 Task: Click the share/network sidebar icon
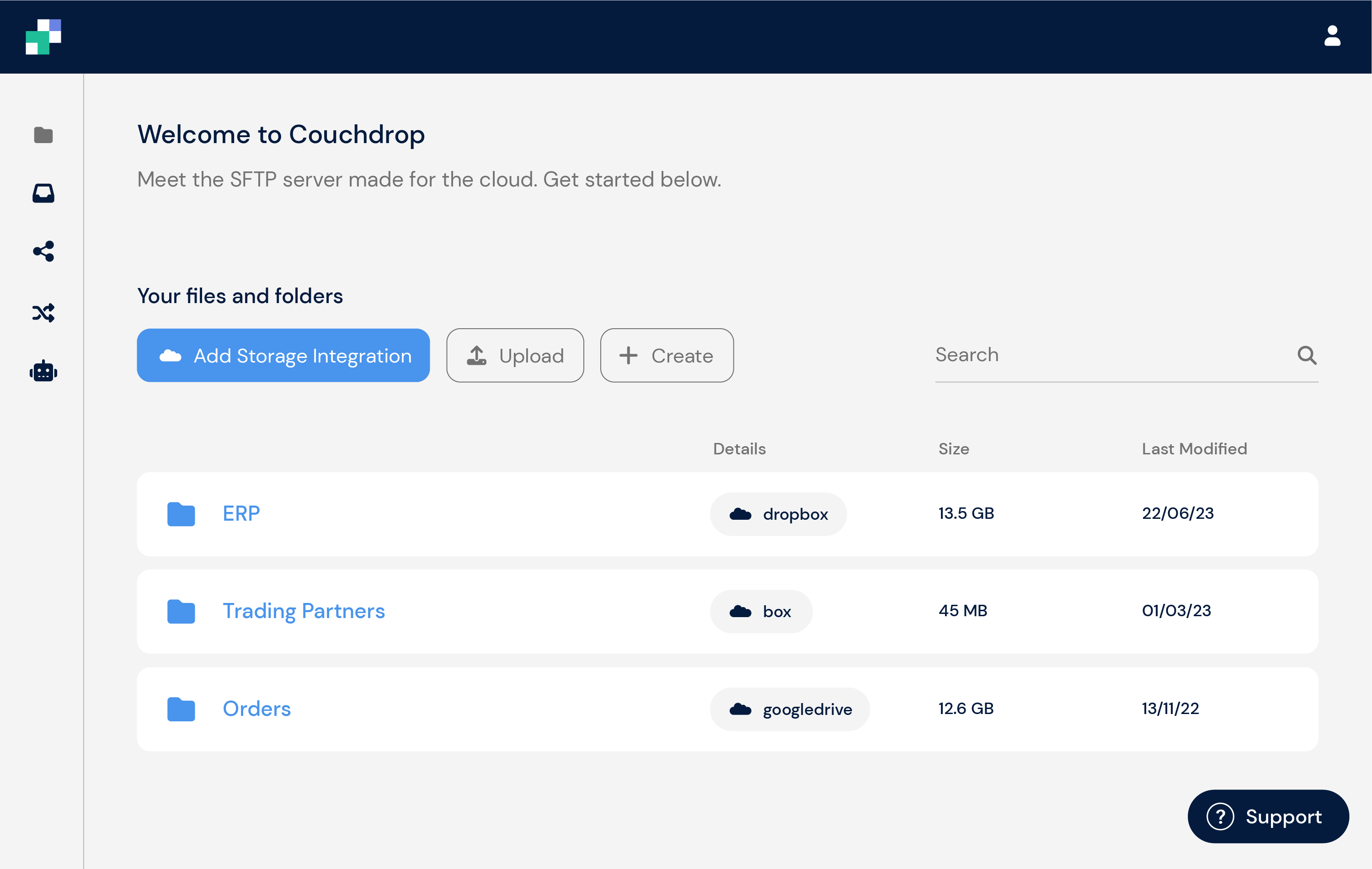pyautogui.click(x=43, y=252)
